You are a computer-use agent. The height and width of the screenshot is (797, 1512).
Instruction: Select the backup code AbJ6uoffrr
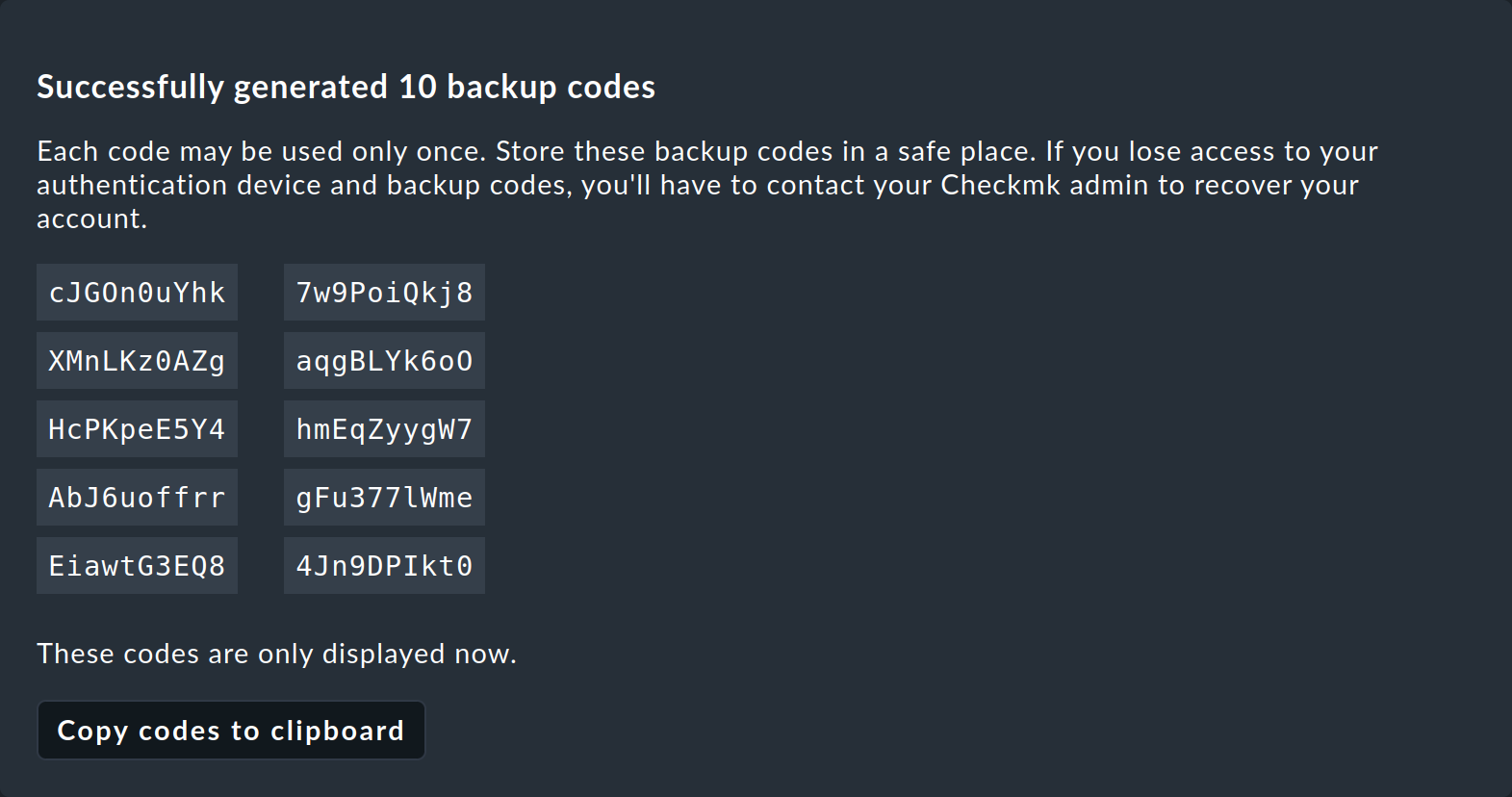click(136, 497)
